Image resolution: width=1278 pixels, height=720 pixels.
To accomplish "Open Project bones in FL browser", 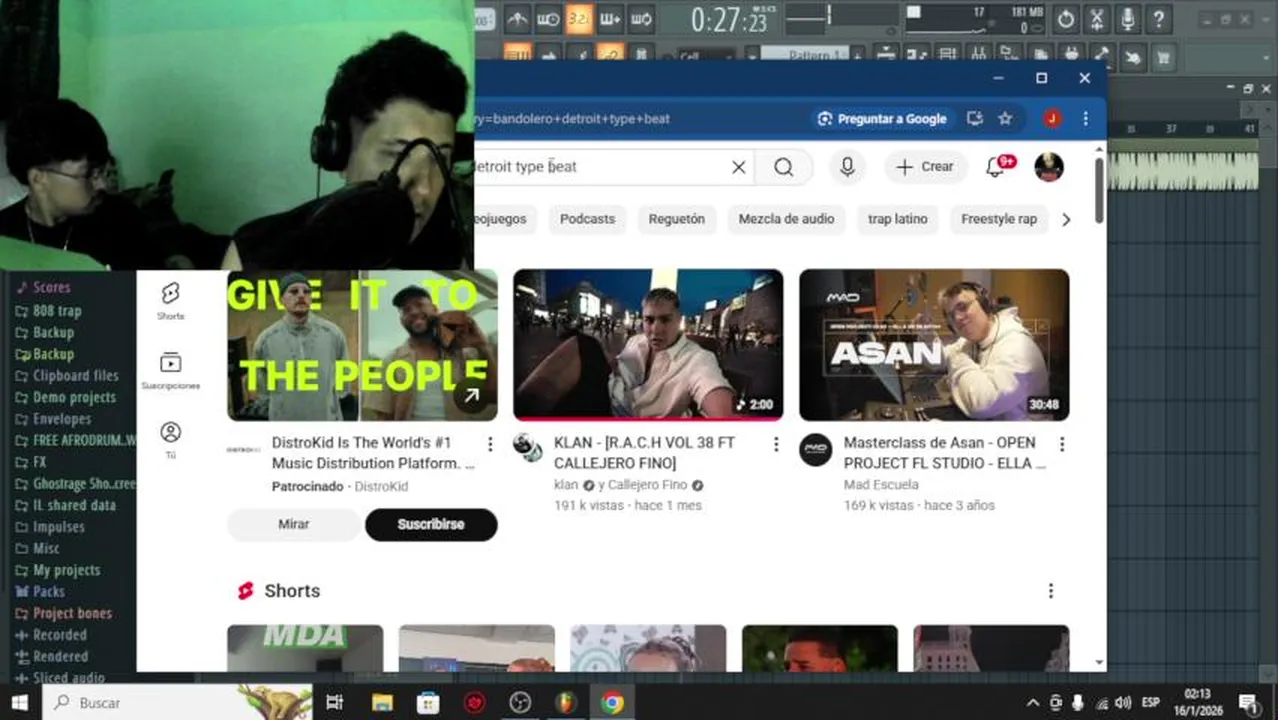I will pyautogui.click(x=63, y=613).
